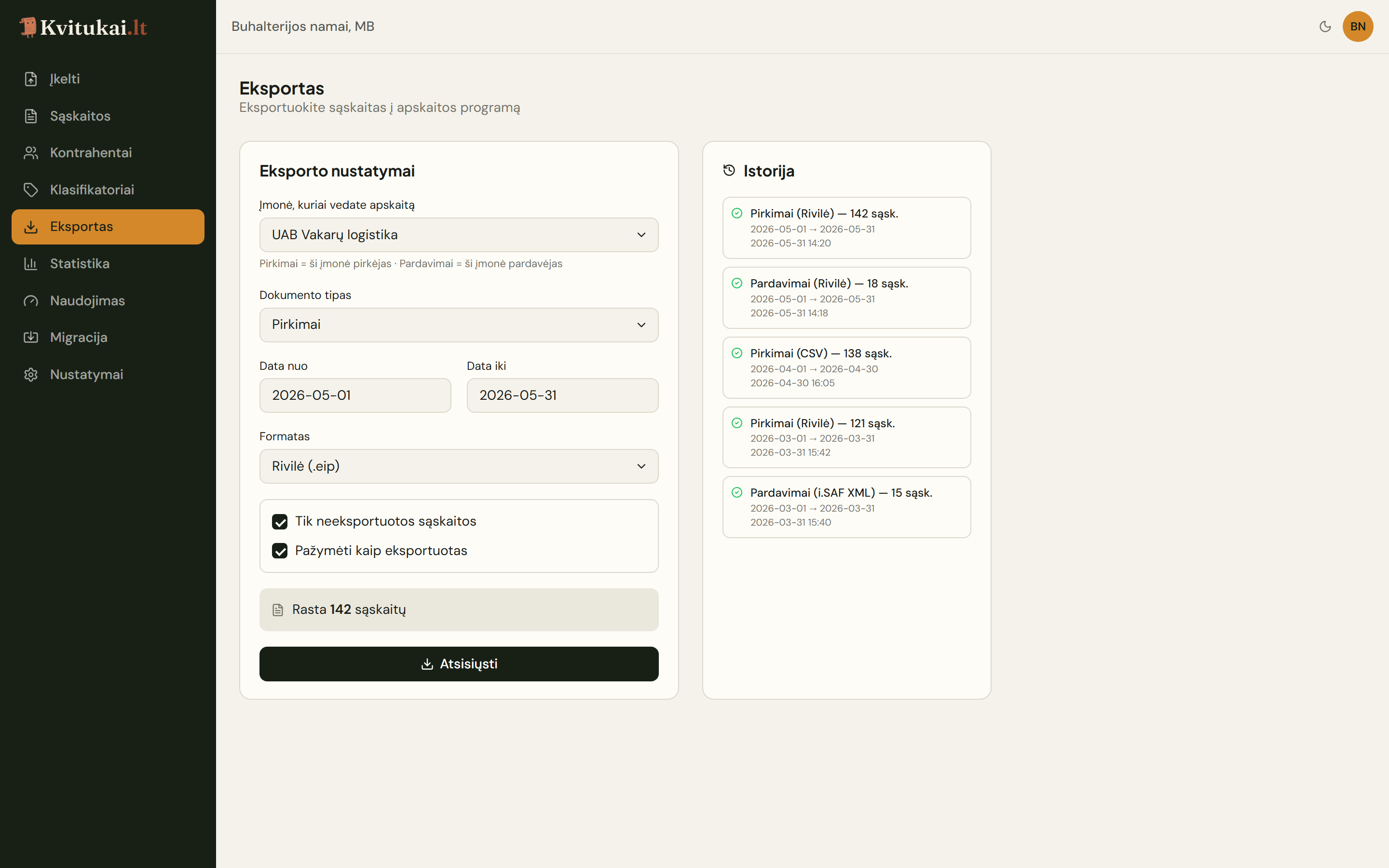Image resolution: width=1389 pixels, height=868 pixels.
Task: Open Klasifikatoriai section
Action: click(x=108, y=190)
